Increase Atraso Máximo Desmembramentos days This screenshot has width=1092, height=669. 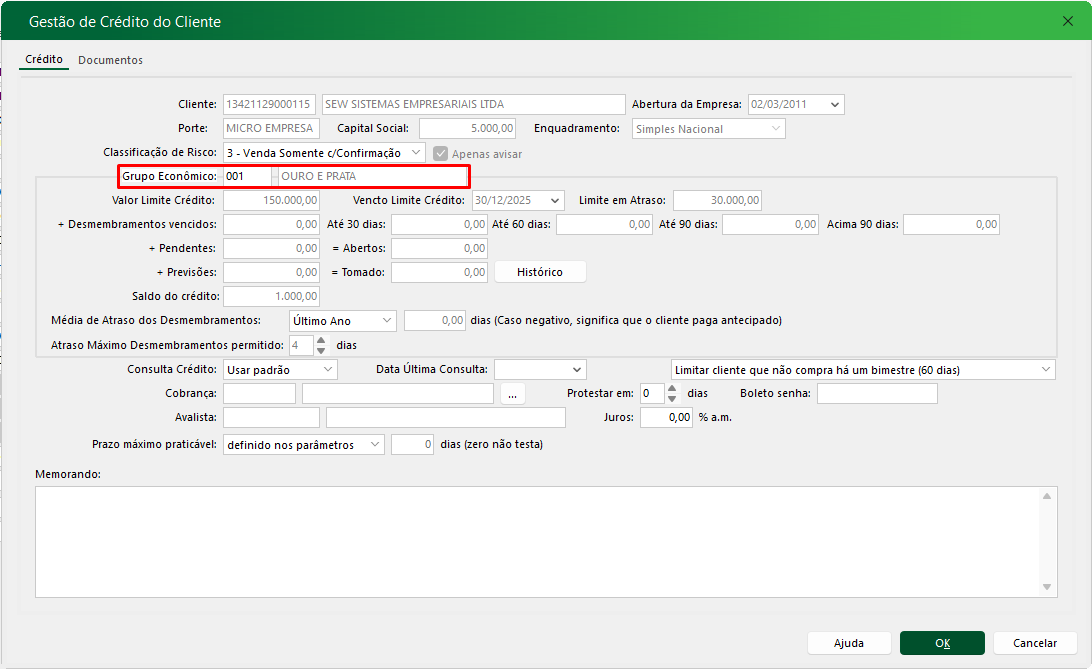(321, 340)
